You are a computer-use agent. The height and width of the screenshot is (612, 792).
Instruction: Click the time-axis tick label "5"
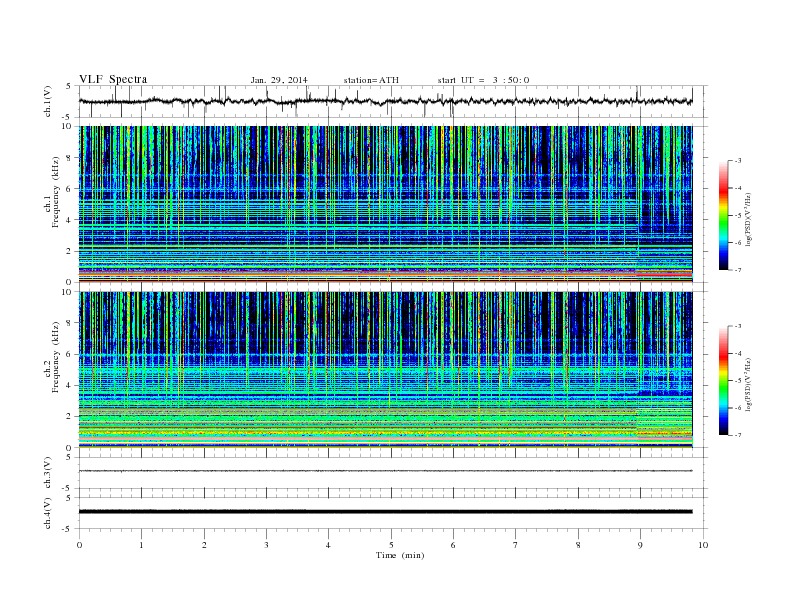[x=391, y=545]
